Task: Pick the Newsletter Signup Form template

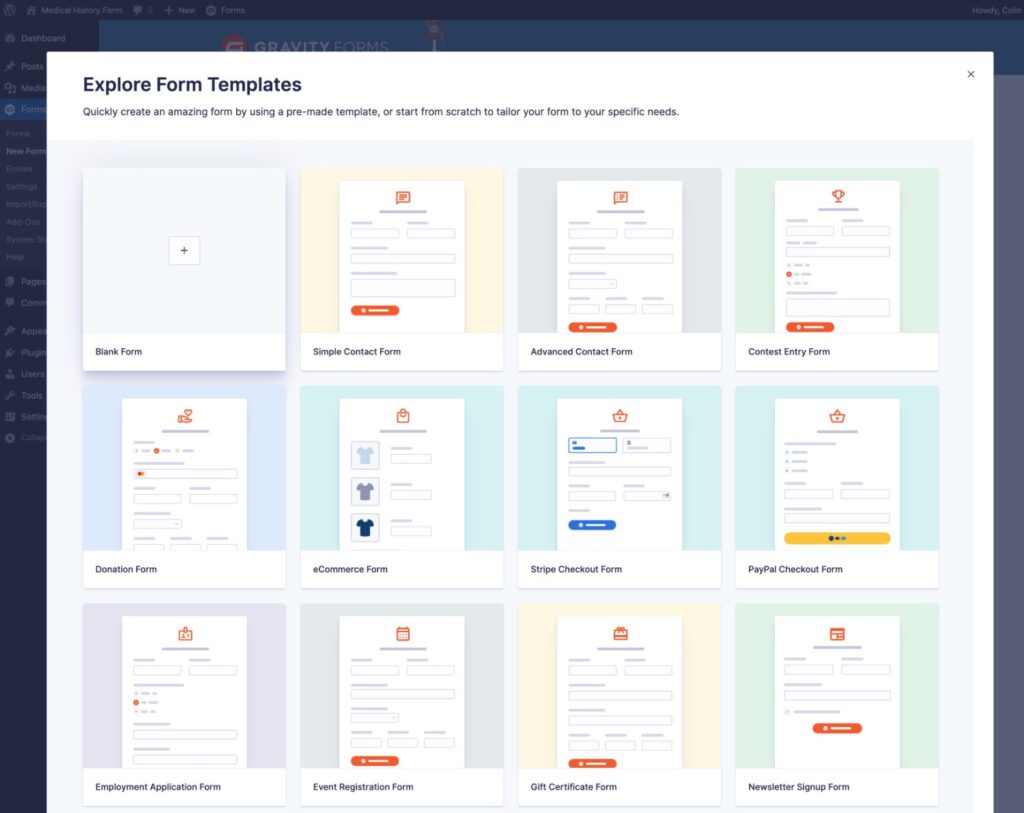Action: [x=836, y=702]
